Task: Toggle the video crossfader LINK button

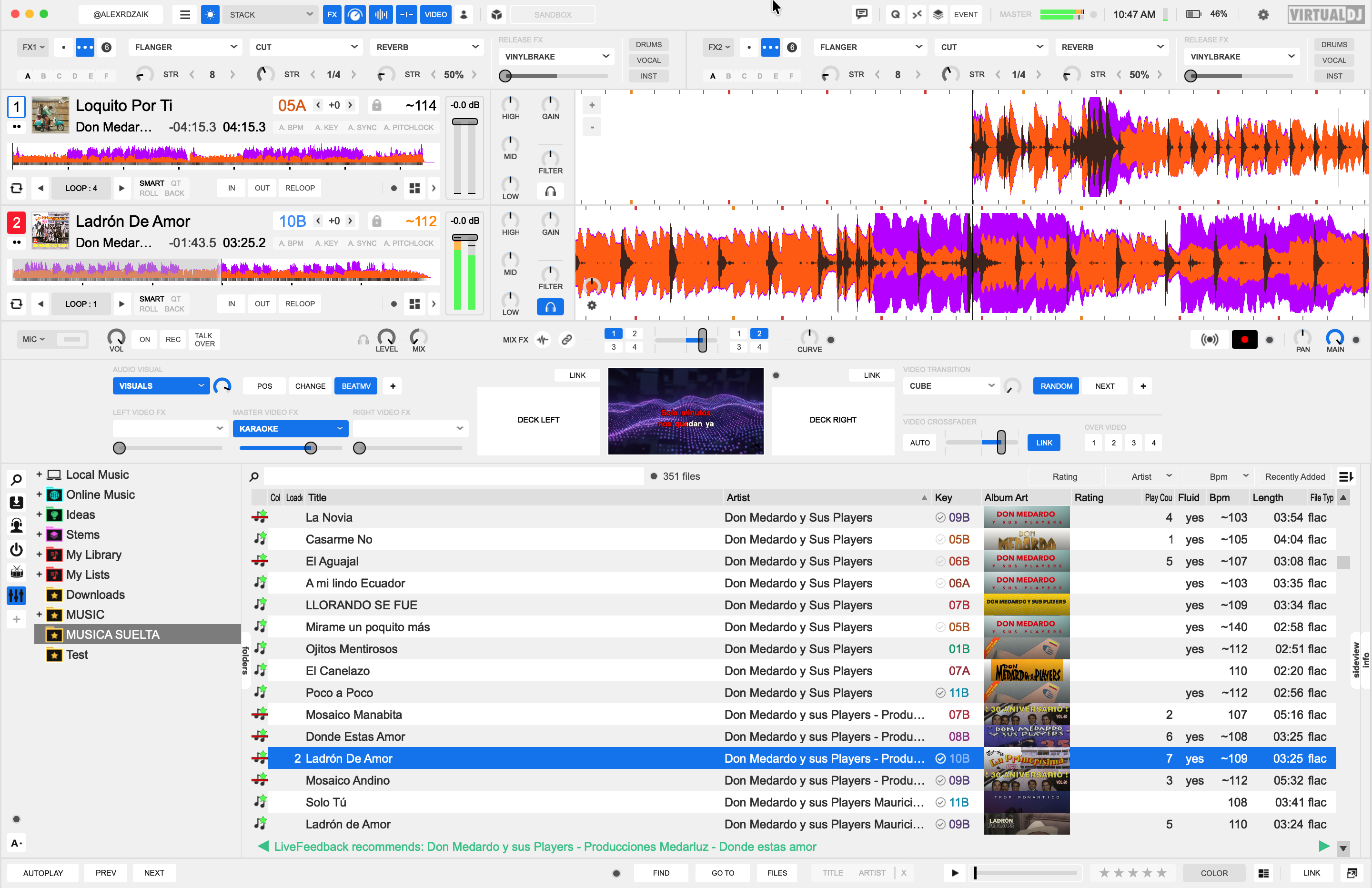Action: tap(1043, 443)
